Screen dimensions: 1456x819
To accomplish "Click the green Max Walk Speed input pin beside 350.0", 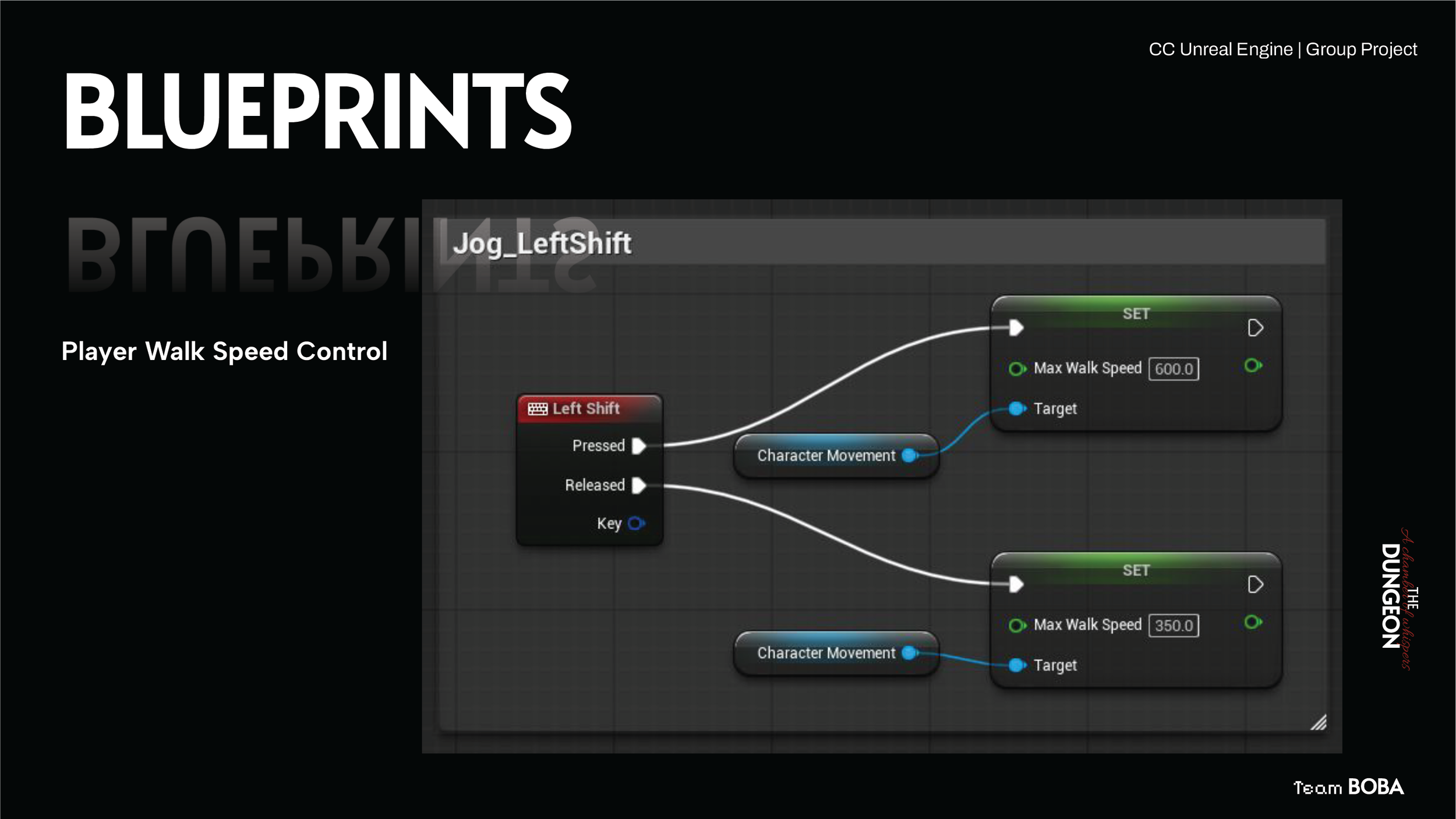I will (1017, 626).
